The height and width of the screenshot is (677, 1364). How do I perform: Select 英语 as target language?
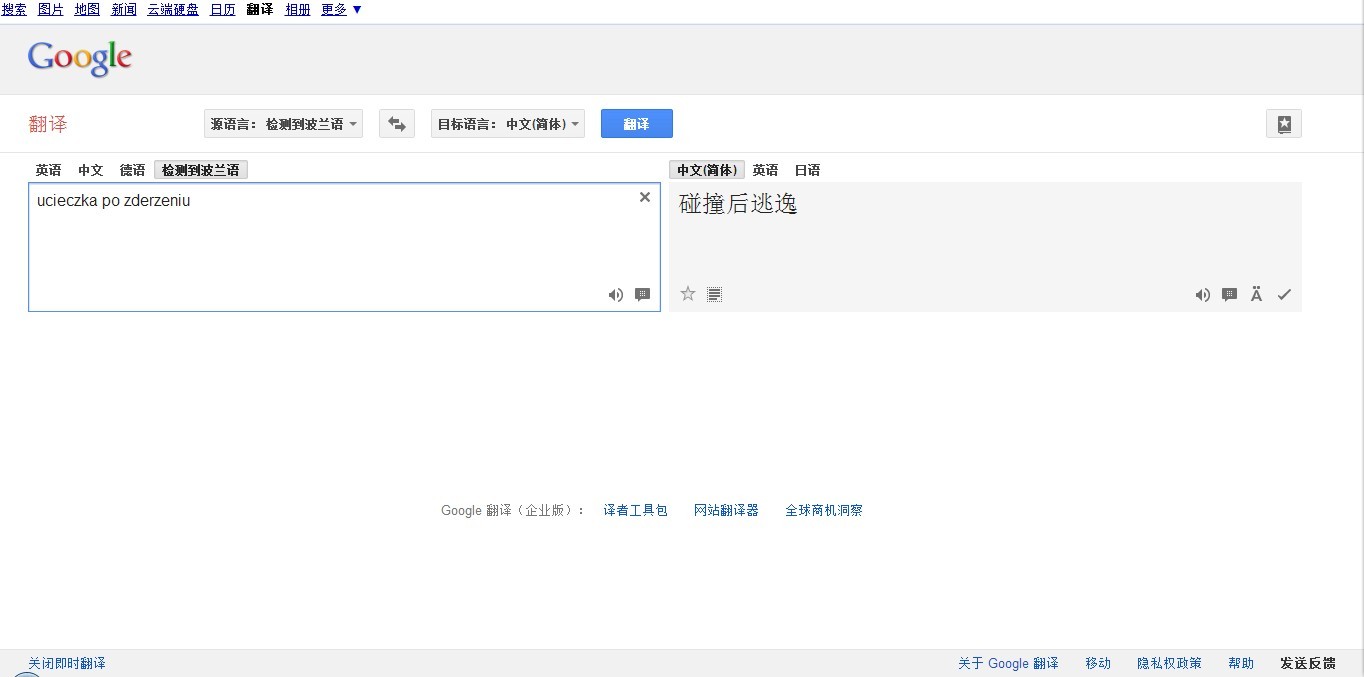(x=765, y=170)
